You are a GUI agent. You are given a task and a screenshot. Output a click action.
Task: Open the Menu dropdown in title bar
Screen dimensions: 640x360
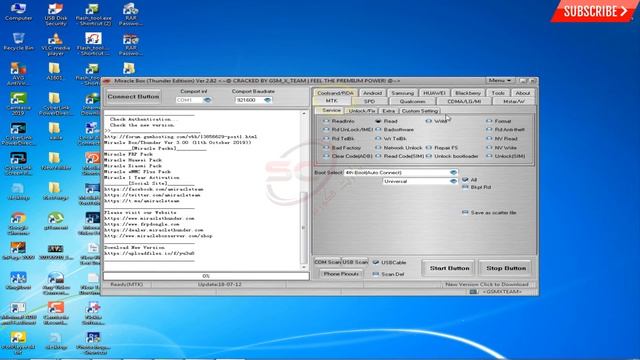pyautogui.click(x=500, y=80)
